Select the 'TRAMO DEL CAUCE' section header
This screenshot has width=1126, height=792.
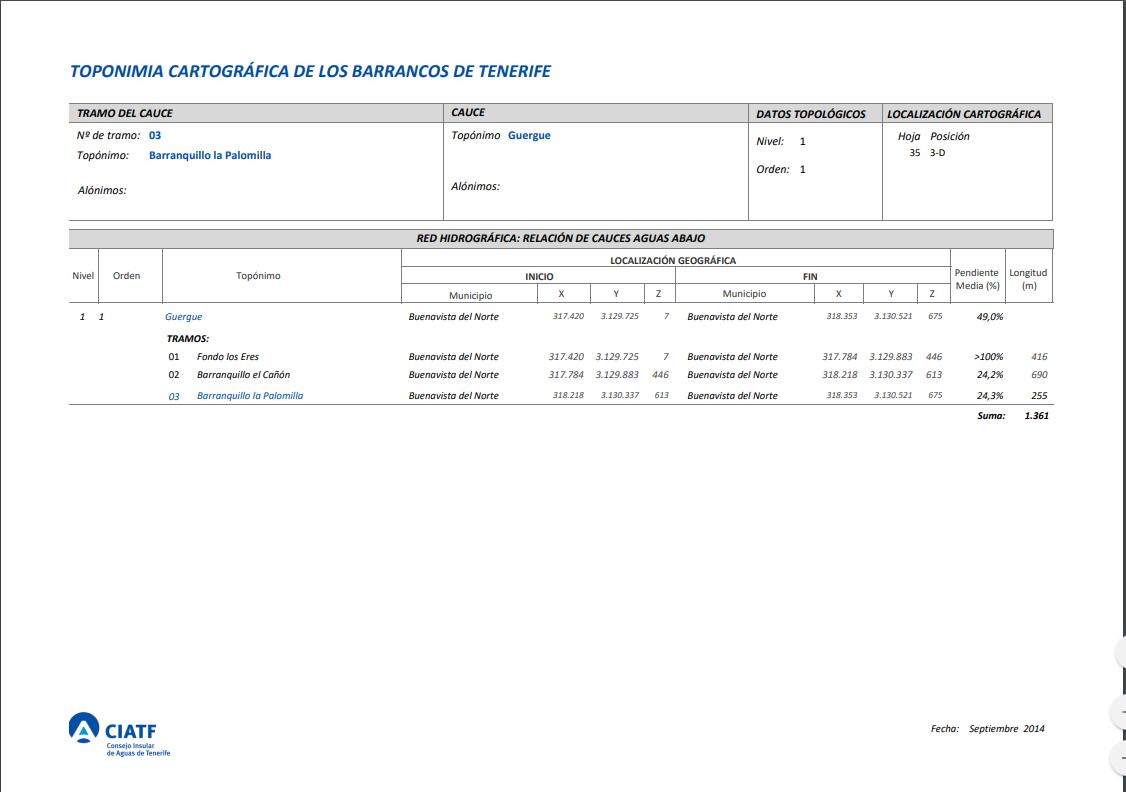125,113
